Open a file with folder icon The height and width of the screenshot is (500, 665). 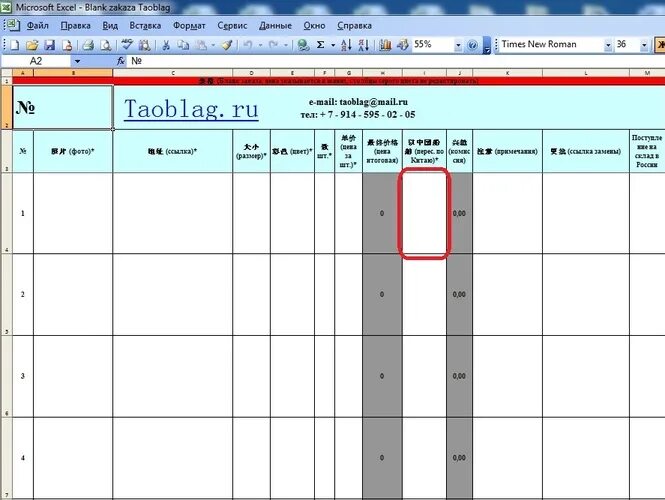[x=32, y=45]
